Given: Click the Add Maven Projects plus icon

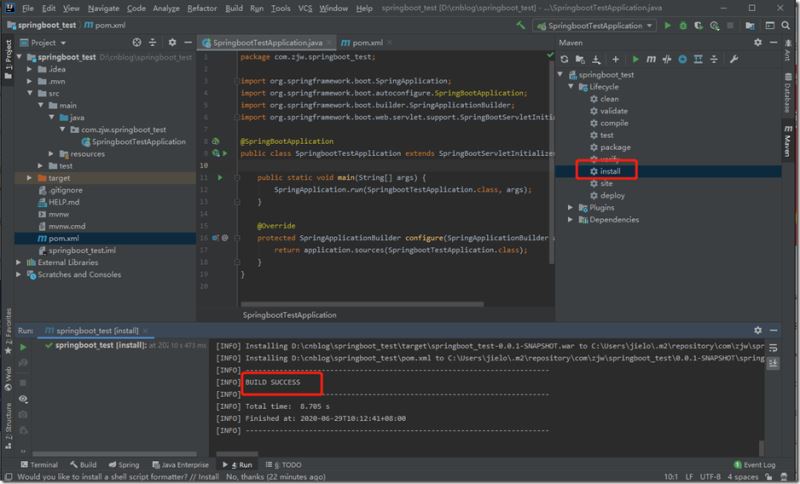Looking at the screenshot, I should 616,59.
